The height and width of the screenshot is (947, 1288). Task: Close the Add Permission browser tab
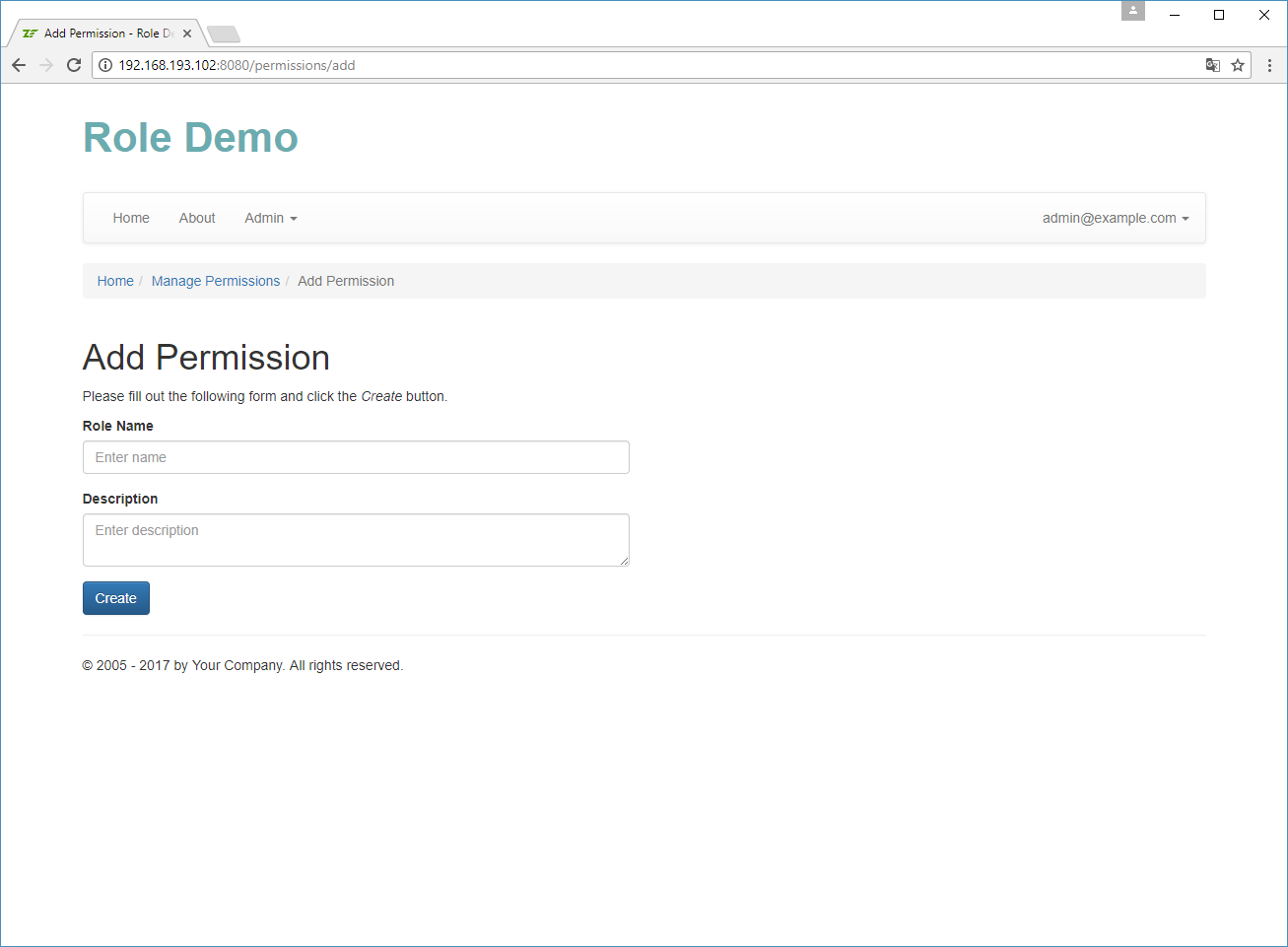coord(187,34)
